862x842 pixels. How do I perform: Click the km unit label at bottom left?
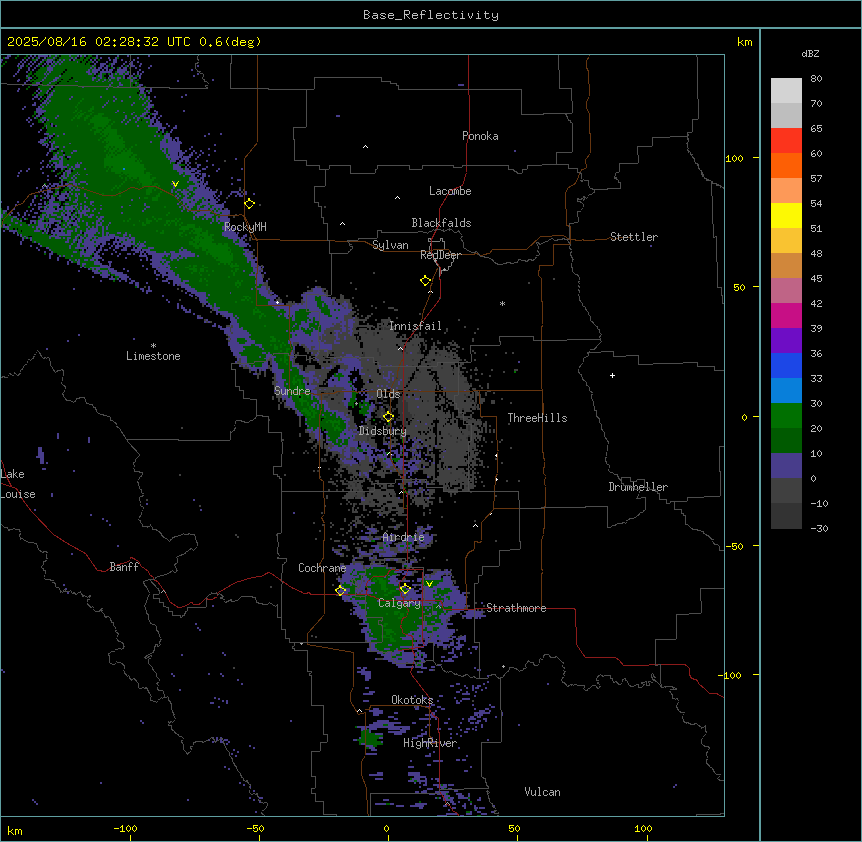[15, 830]
